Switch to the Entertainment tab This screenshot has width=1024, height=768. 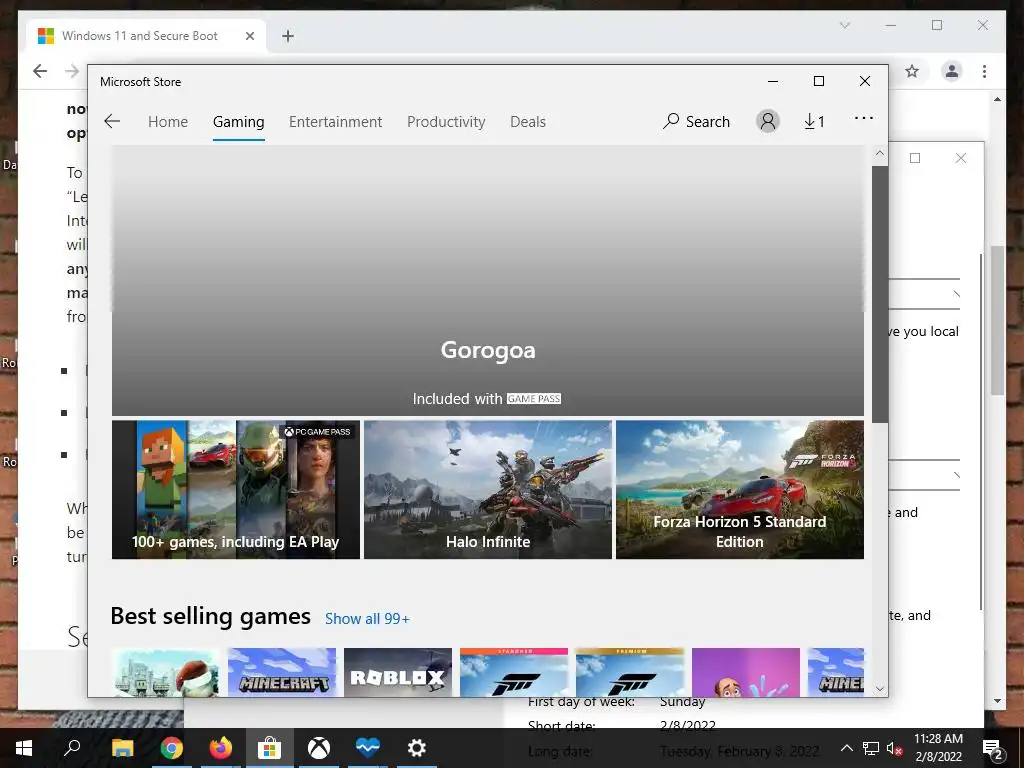point(335,121)
